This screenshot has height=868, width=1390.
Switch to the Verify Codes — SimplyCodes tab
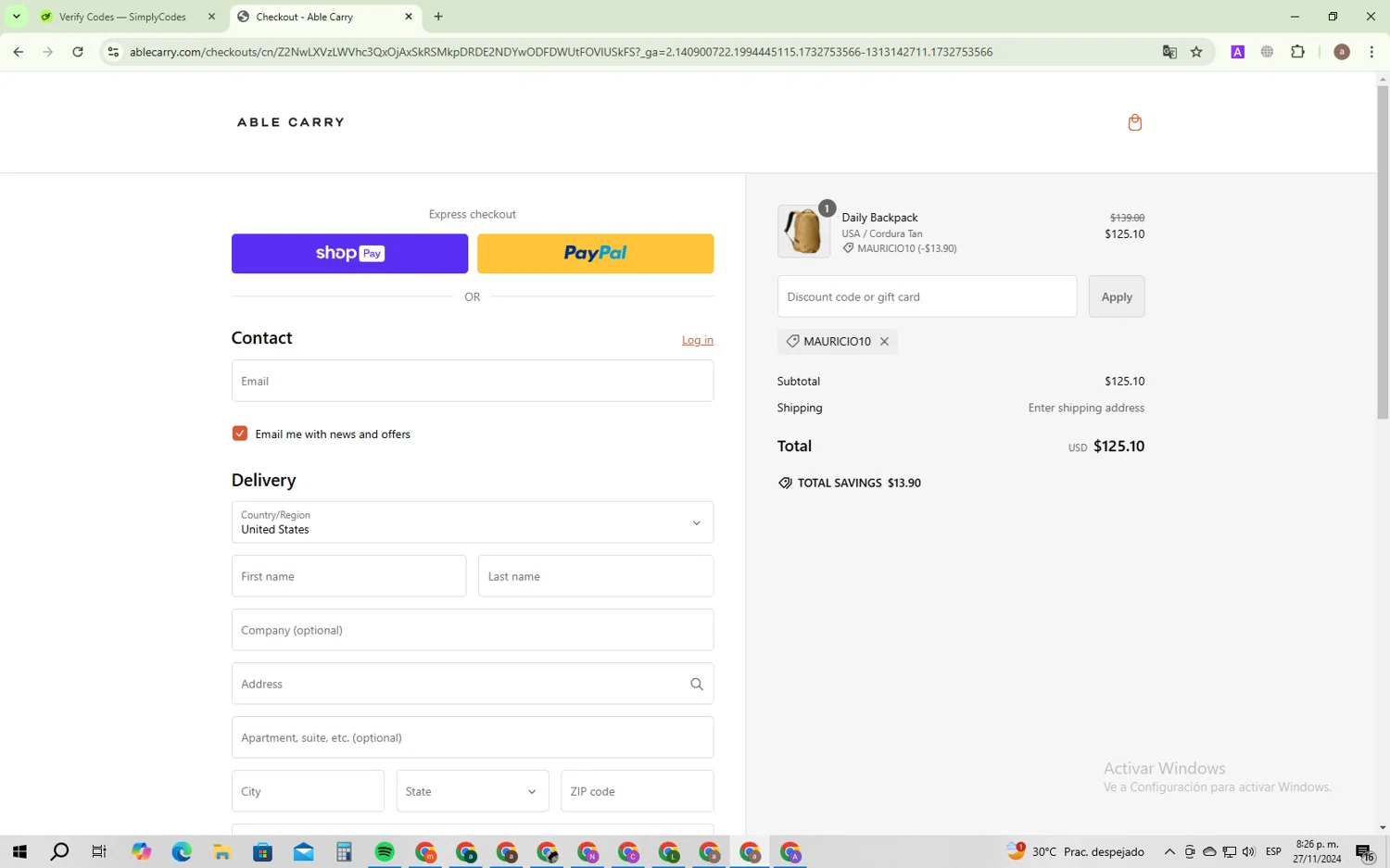pos(122,17)
